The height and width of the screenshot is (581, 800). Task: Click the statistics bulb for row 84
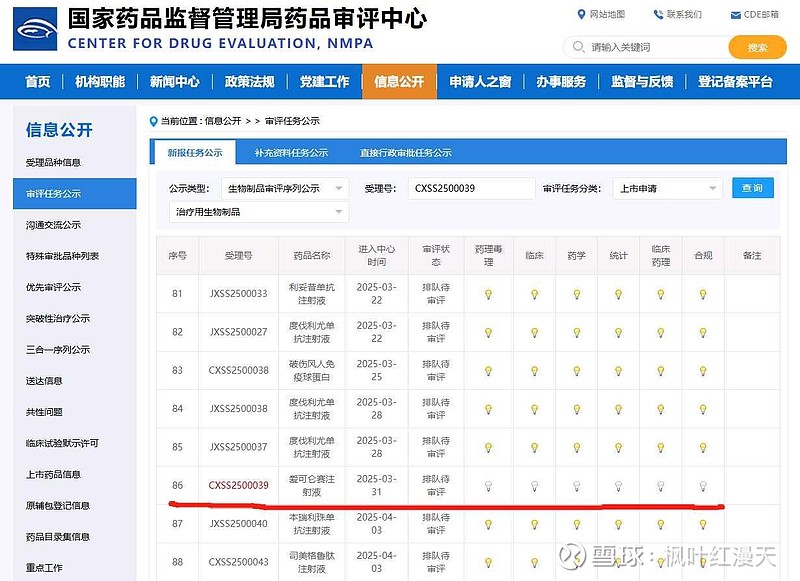click(x=618, y=409)
